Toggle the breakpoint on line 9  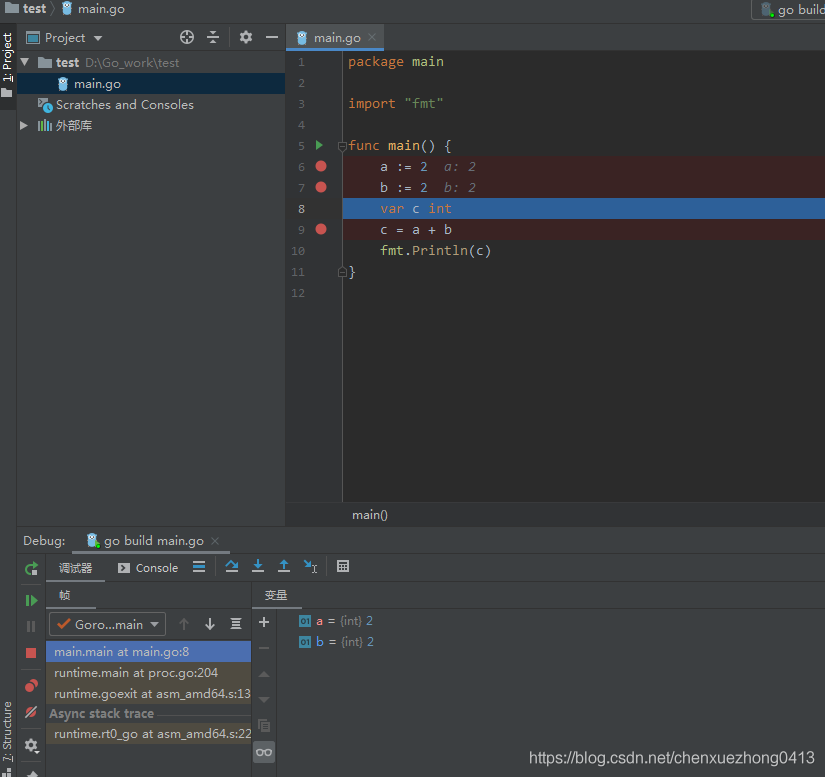tap(321, 229)
